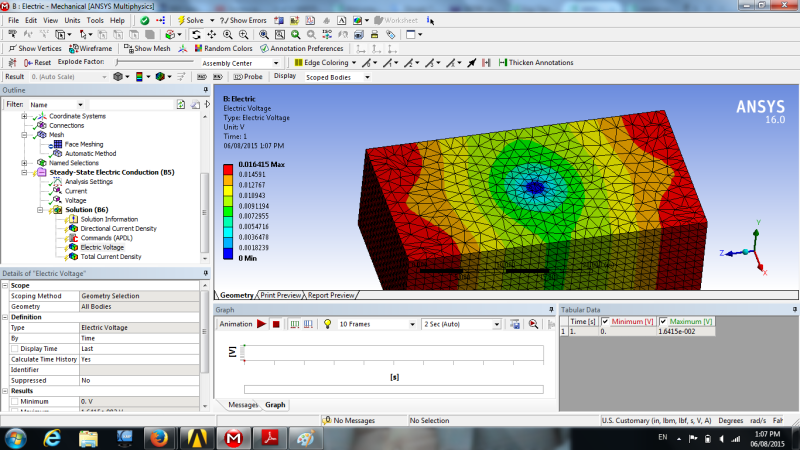Click the Solve lightning button

[190, 20]
